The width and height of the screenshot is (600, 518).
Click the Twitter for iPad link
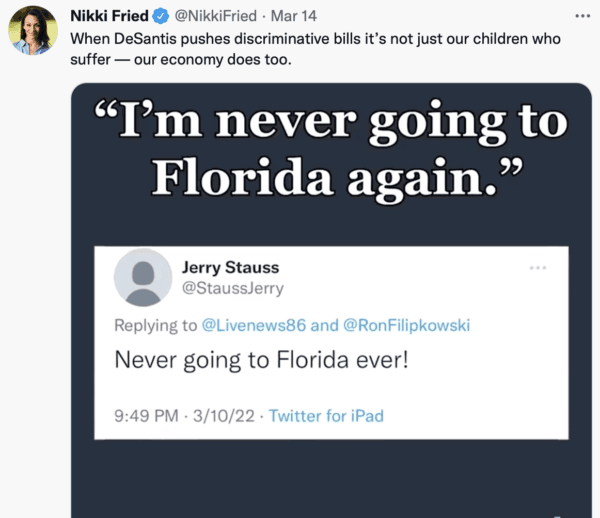pos(326,416)
